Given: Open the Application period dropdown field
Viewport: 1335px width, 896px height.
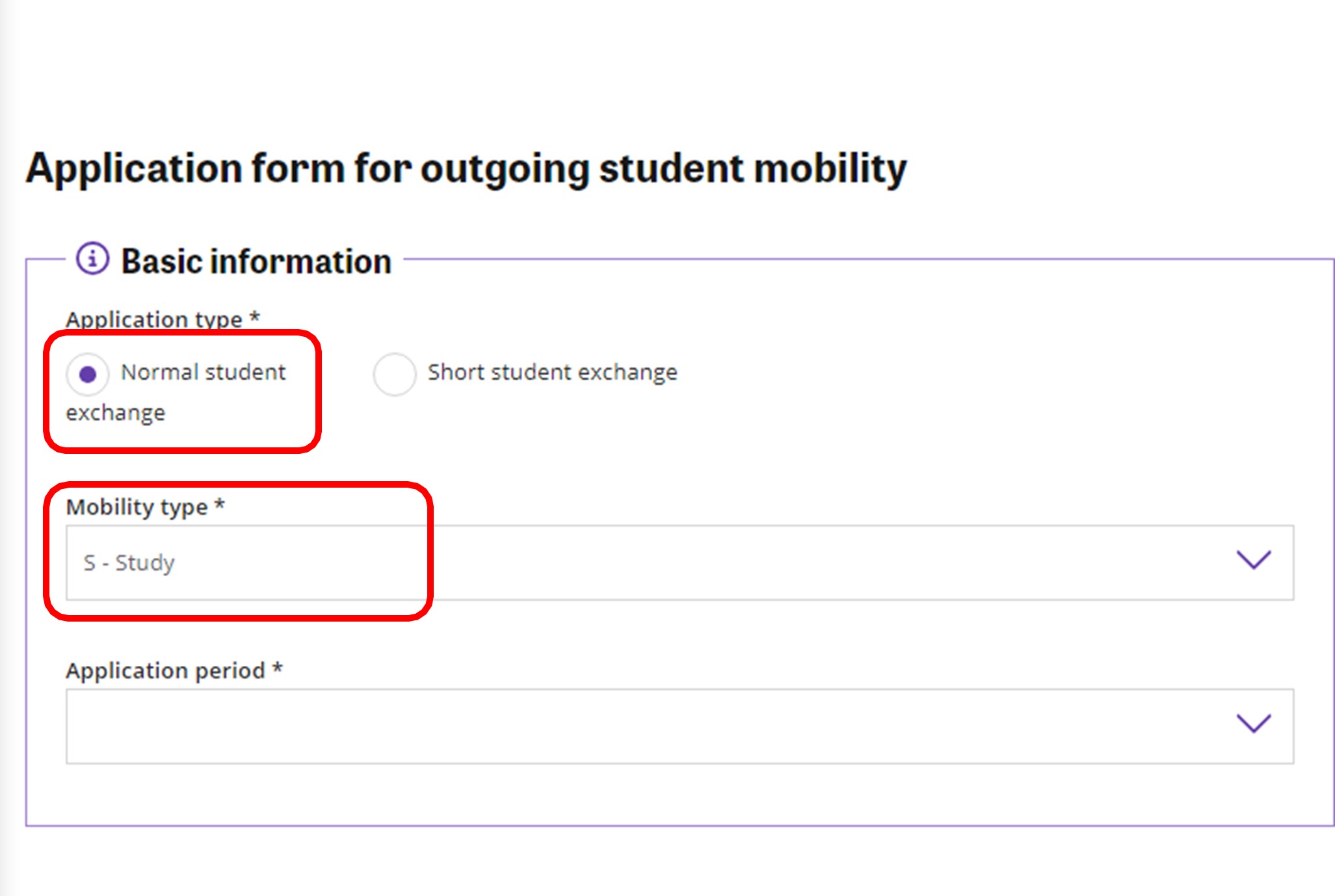Looking at the screenshot, I should (x=650, y=726).
